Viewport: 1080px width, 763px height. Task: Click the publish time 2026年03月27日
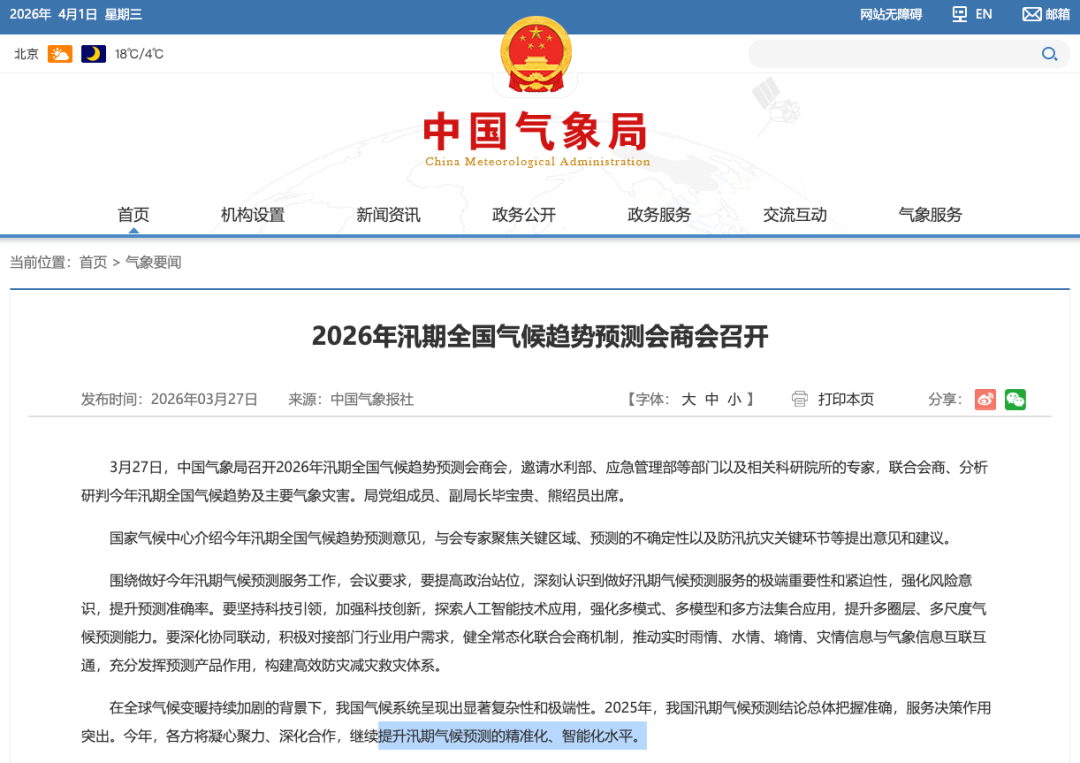[204, 399]
